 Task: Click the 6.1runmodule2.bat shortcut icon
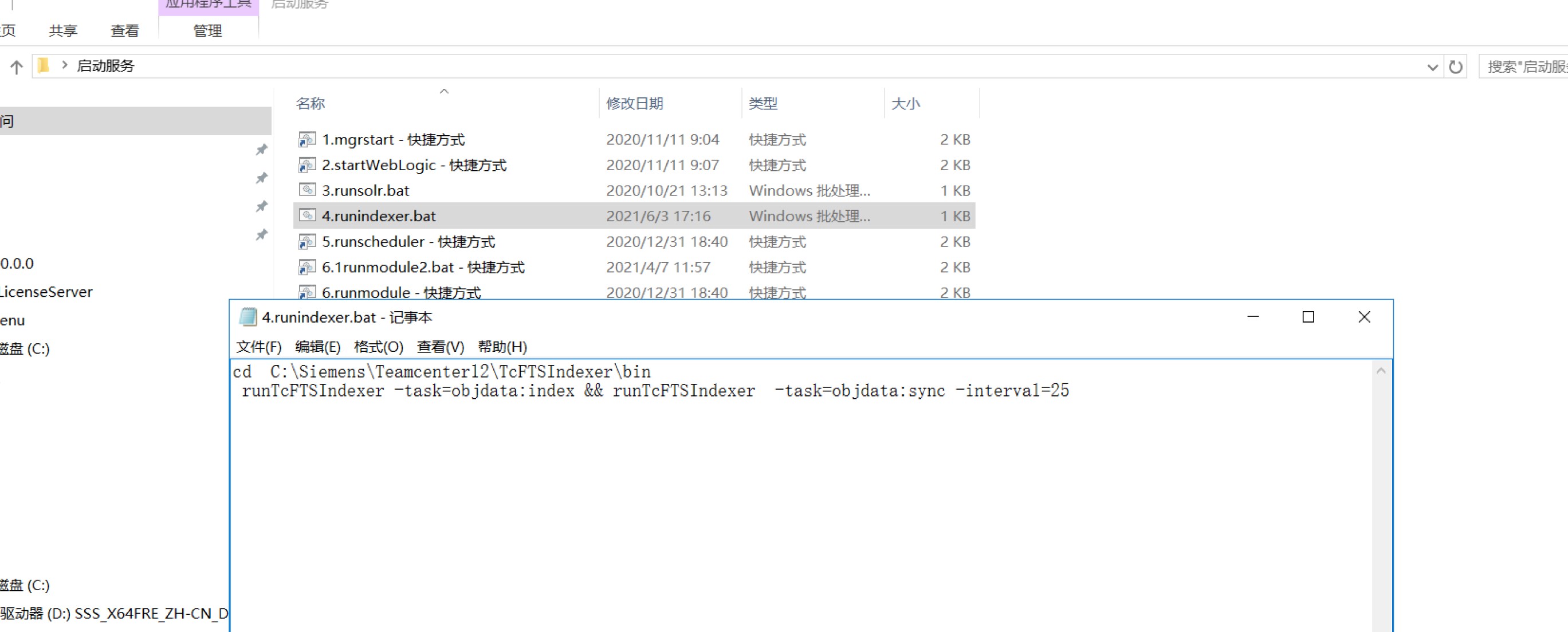(x=307, y=267)
